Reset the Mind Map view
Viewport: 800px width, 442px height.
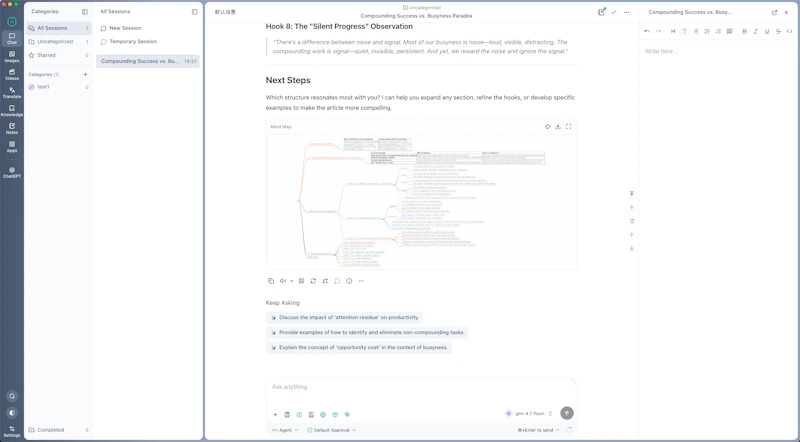pos(547,127)
